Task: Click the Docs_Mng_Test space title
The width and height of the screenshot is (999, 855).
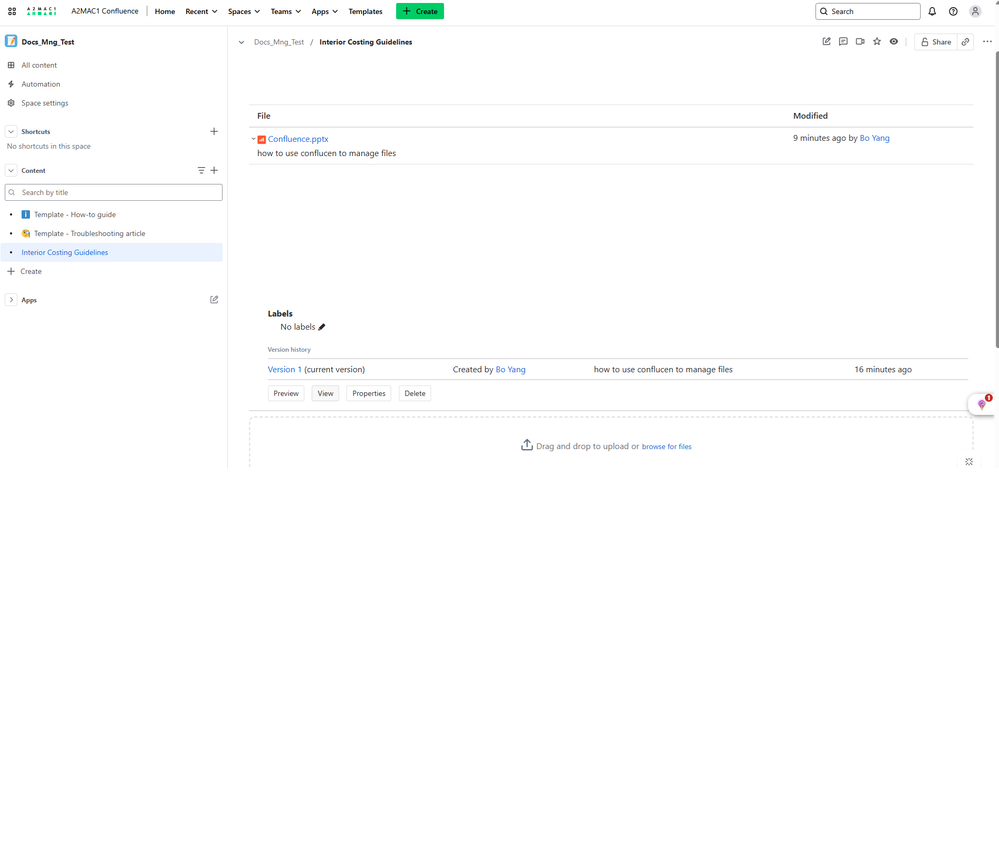Action: tap(48, 42)
